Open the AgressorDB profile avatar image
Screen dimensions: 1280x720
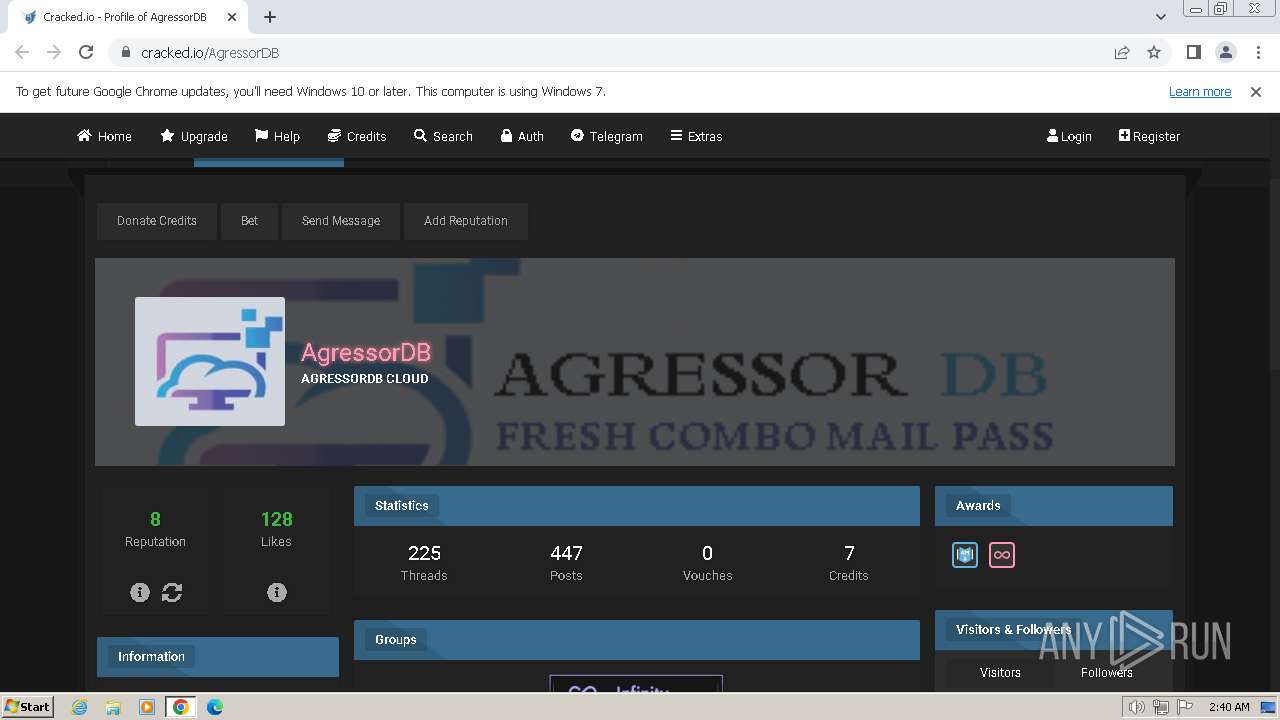210,361
